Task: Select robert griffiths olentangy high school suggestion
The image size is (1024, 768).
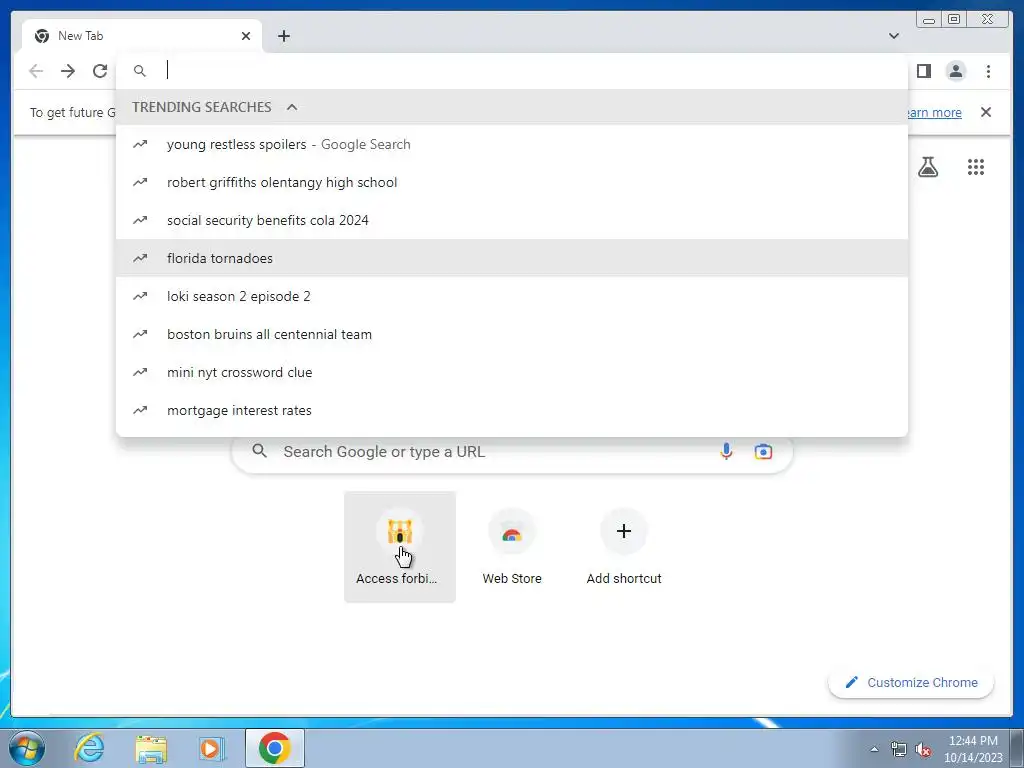Action: point(511,182)
